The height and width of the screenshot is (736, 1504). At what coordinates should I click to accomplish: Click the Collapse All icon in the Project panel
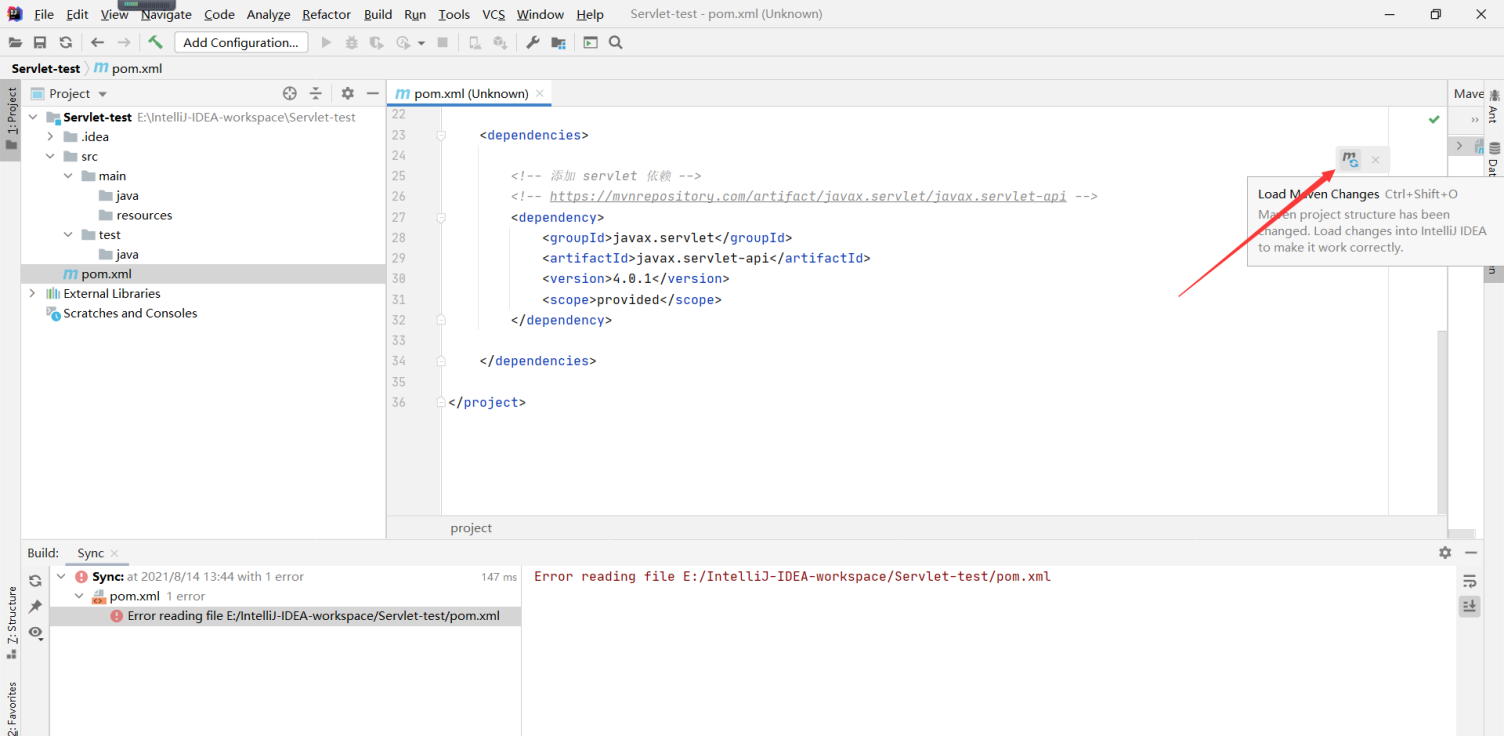point(316,93)
